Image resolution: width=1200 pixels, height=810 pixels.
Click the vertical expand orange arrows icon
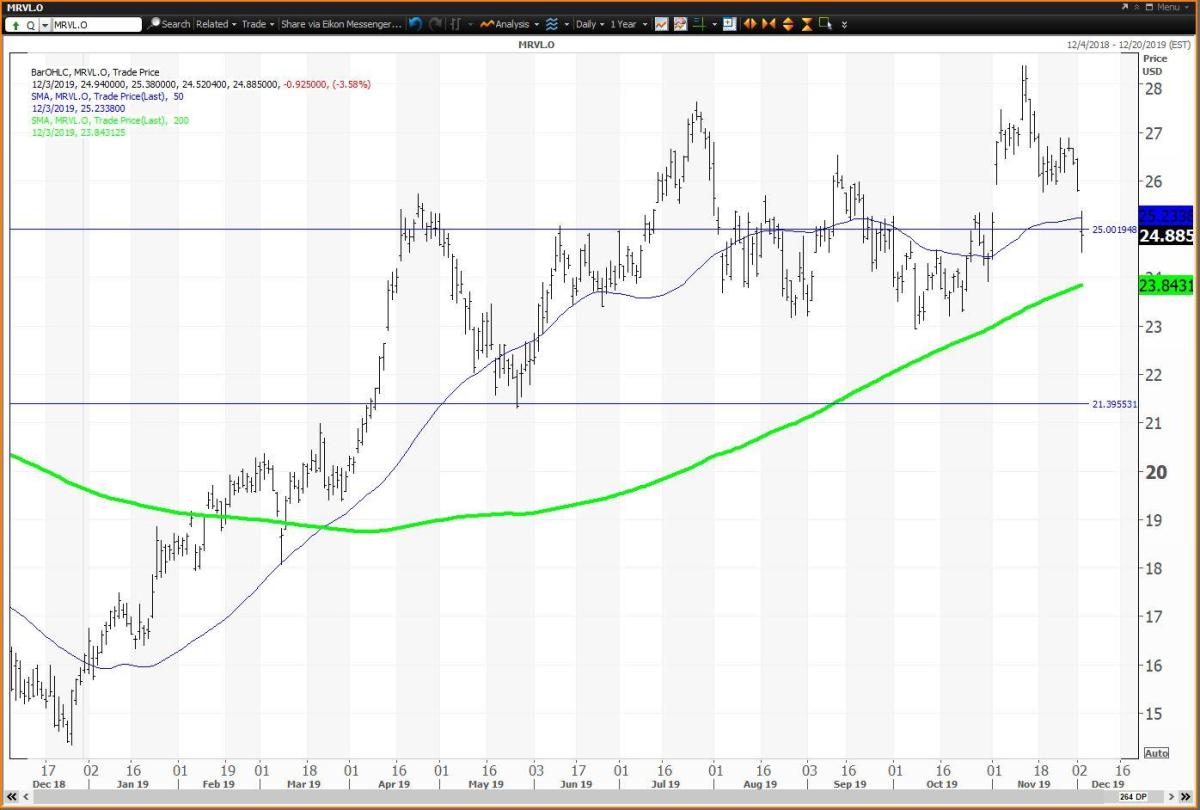coord(787,23)
